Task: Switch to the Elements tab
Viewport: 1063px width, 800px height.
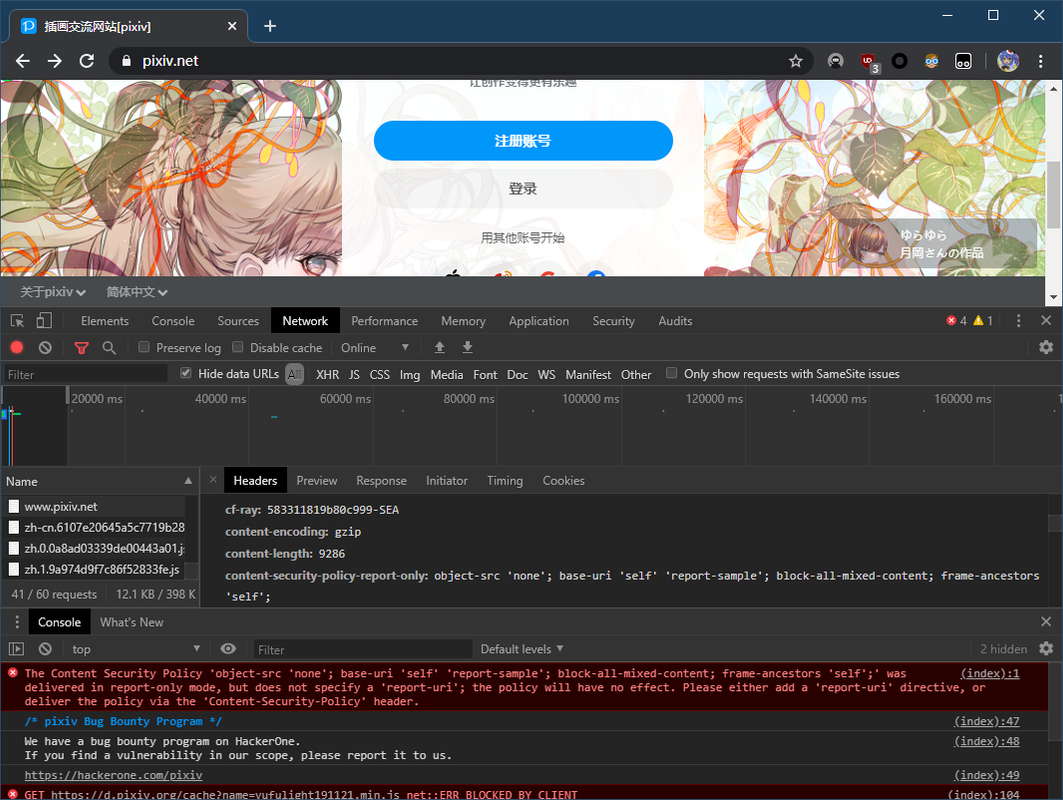Action: pyautogui.click(x=104, y=321)
